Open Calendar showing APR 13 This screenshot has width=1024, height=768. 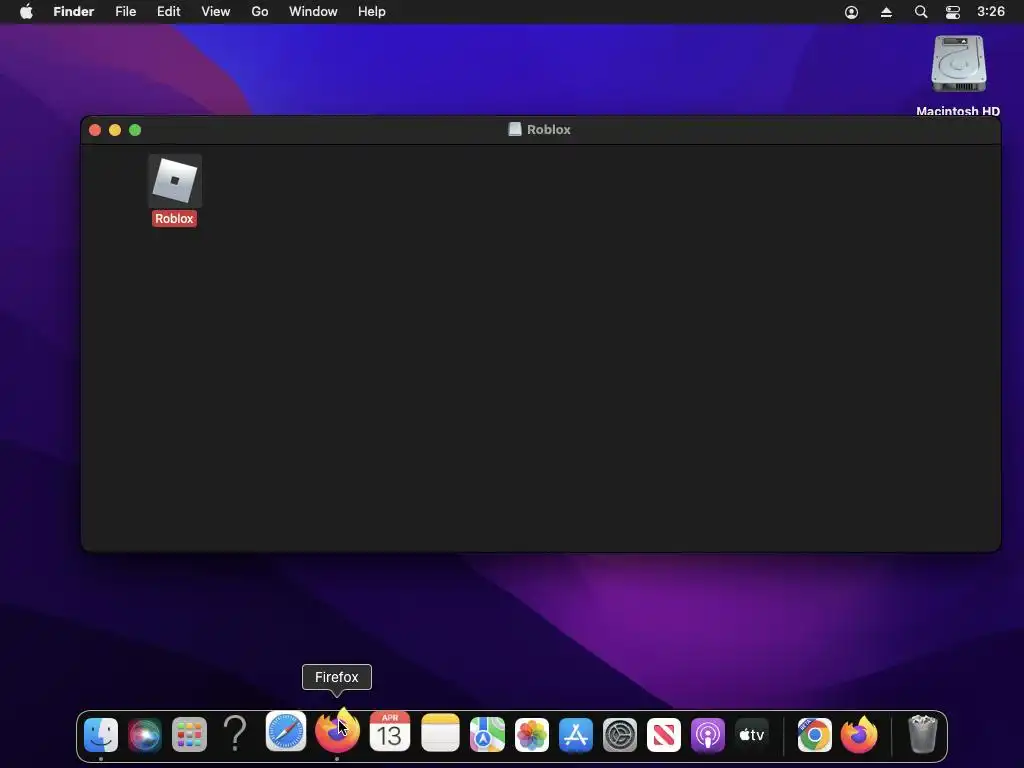(390, 732)
